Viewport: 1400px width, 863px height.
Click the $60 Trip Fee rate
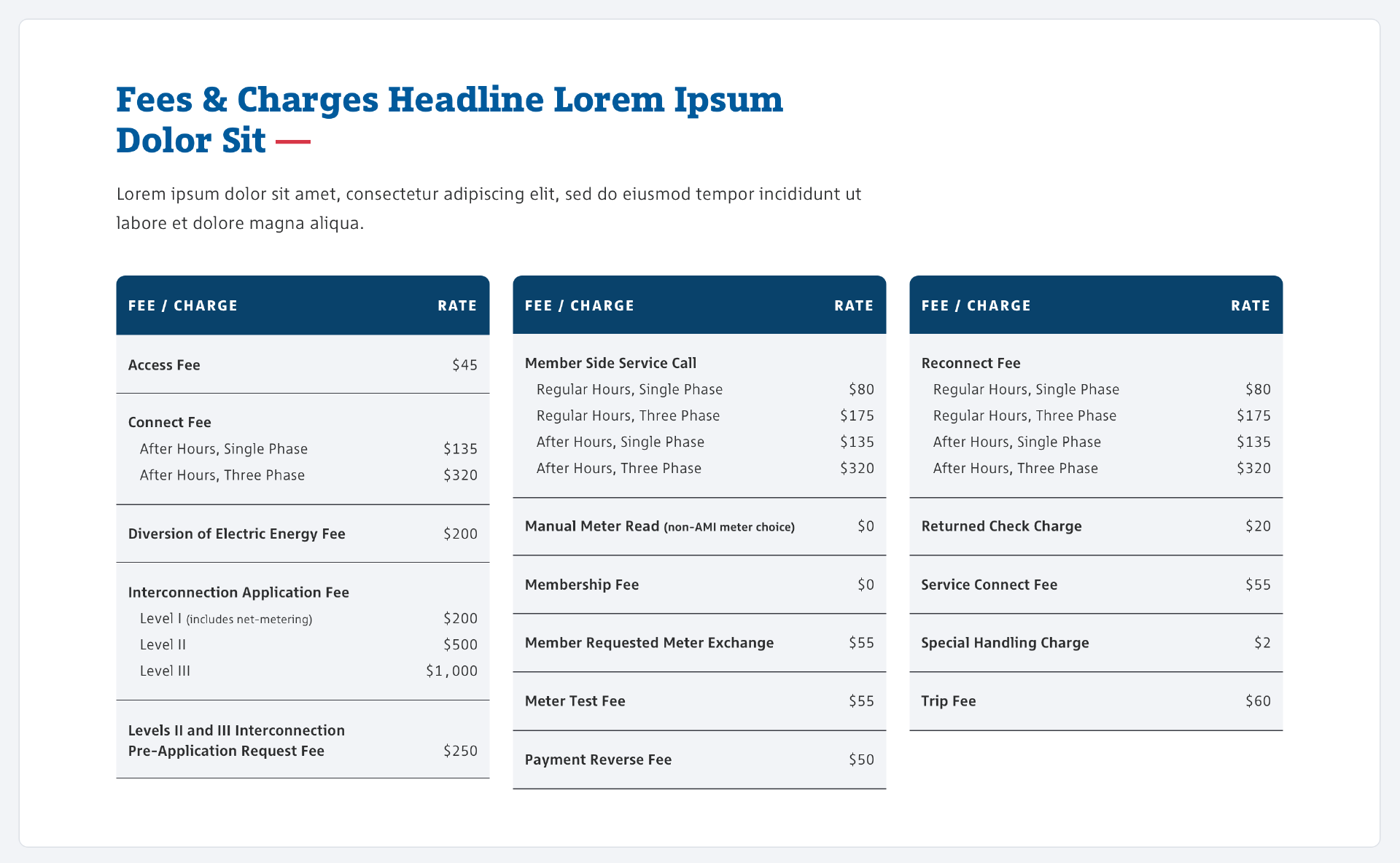click(x=1258, y=701)
